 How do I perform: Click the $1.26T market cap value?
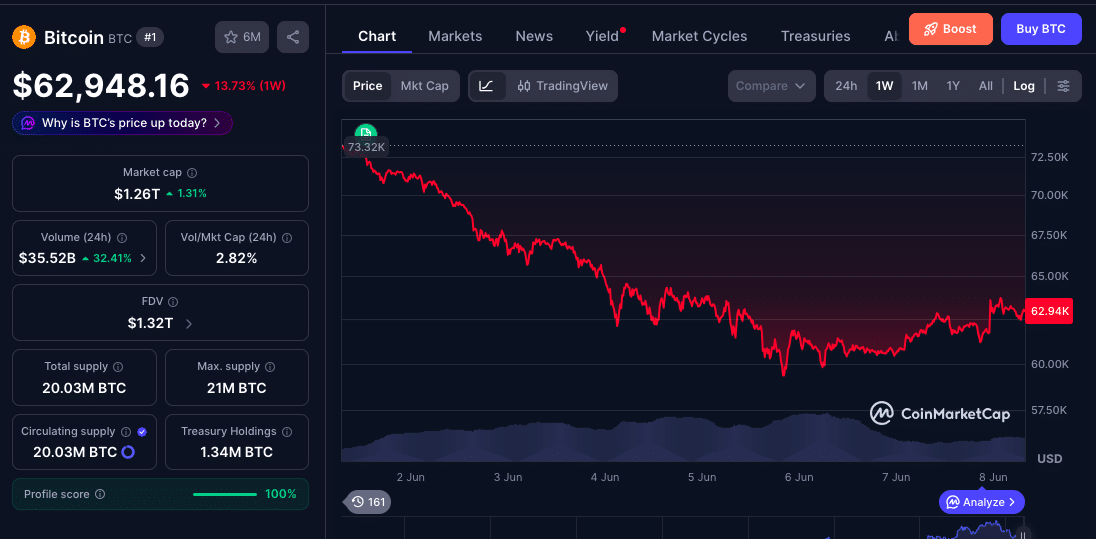point(137,194)
